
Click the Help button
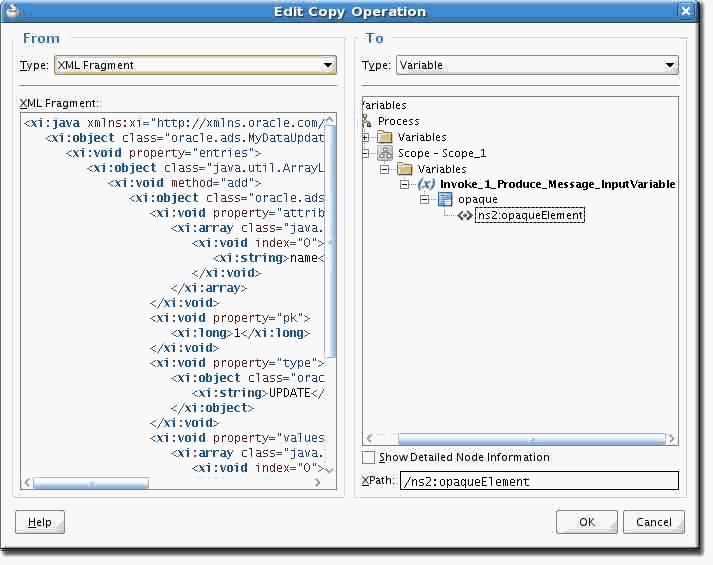pyautogui.click(x=40, y=522)
